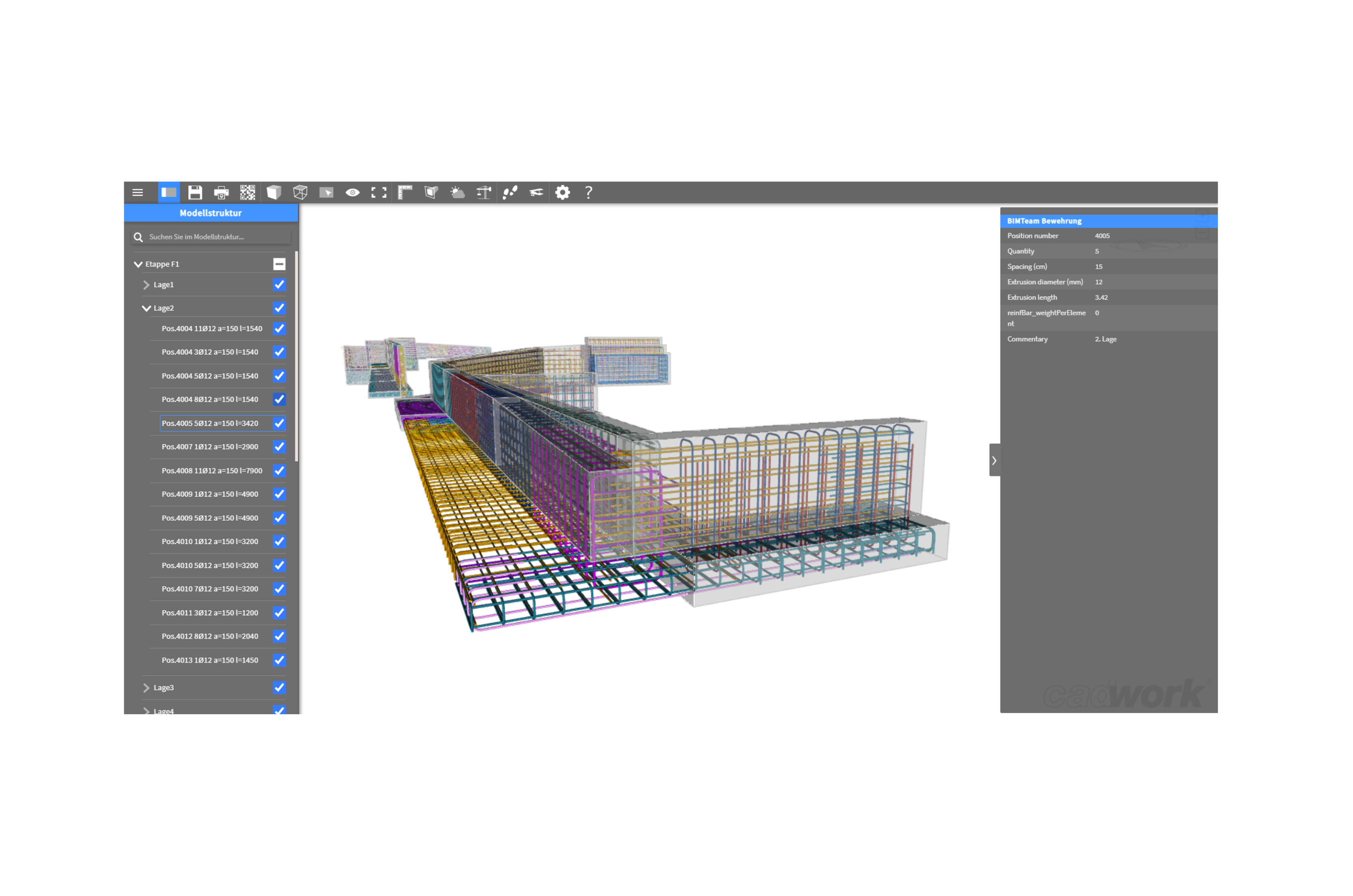Click the Modellstruktur panel header
The image size is (1353, 896).
[x=210, y=213]
